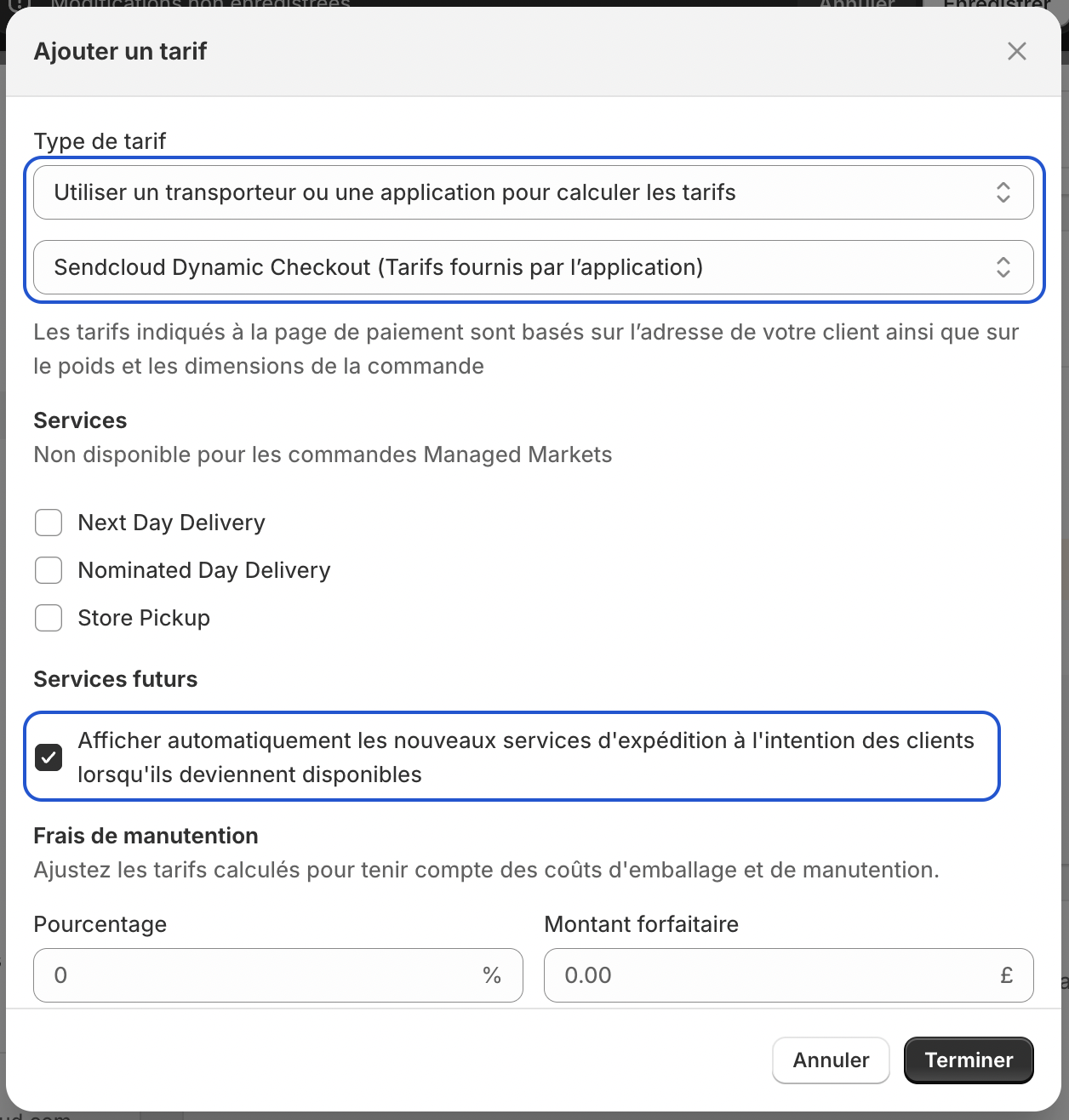Close the Ajouter un tarif dialog
Screen dimensions: 1069x1120
point(1017,51)
